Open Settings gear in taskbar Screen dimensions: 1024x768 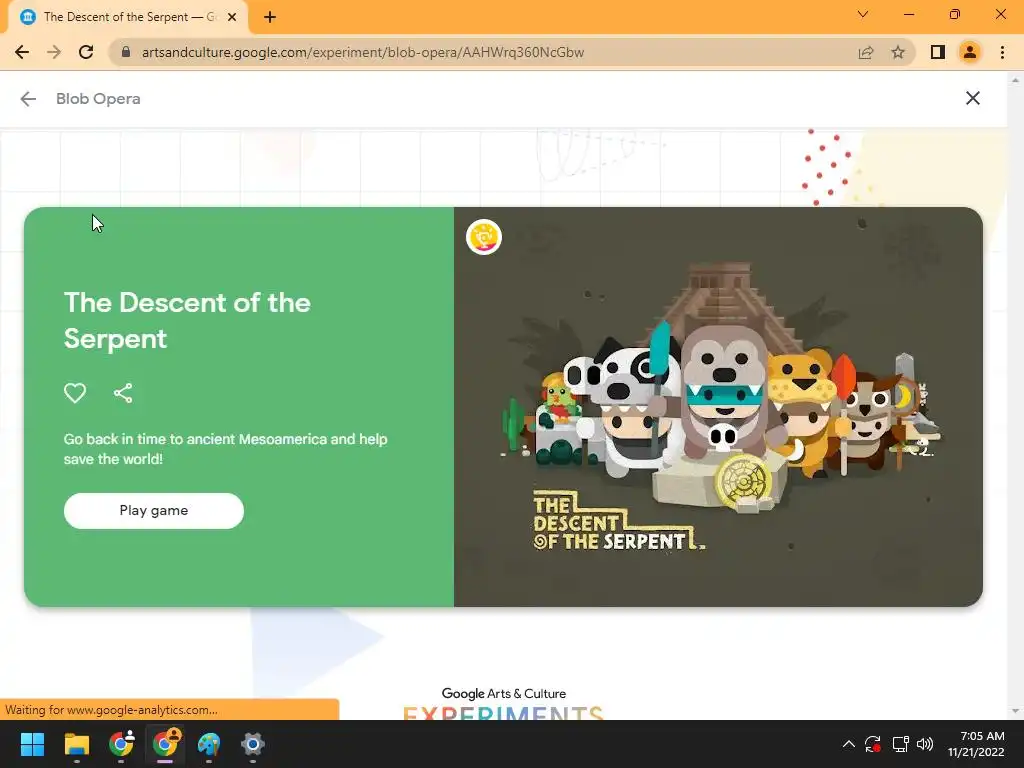(x=253, y=744)
